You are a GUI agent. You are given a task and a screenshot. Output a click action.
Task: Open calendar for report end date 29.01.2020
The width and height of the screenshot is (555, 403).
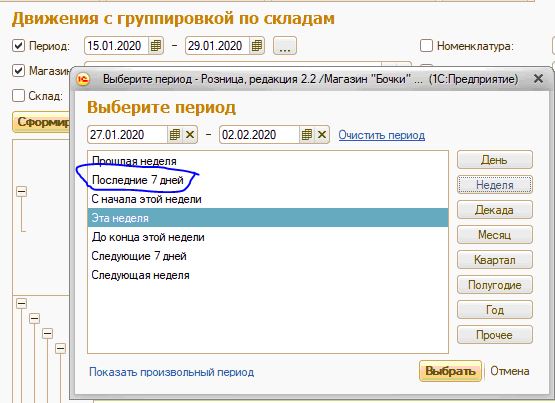pos(257,46)
